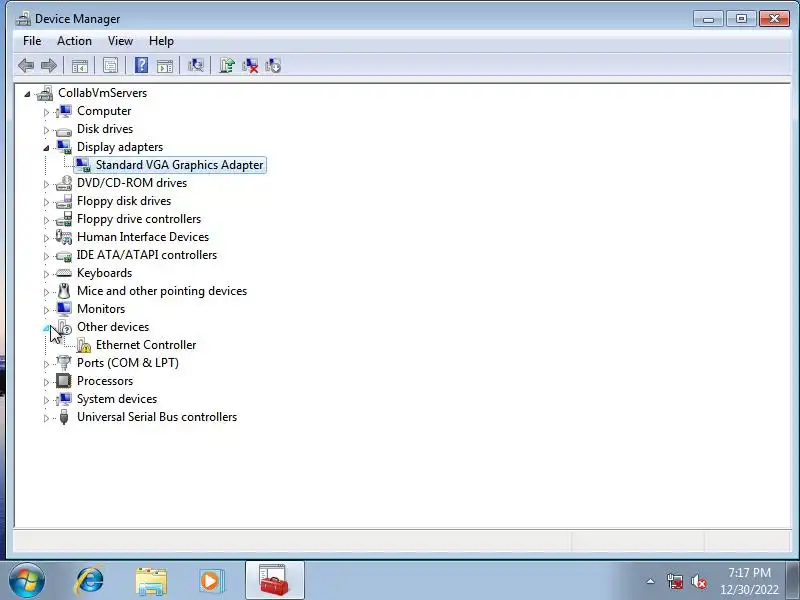Open Windows Explorer folder from taskbar

coord(151,582)
